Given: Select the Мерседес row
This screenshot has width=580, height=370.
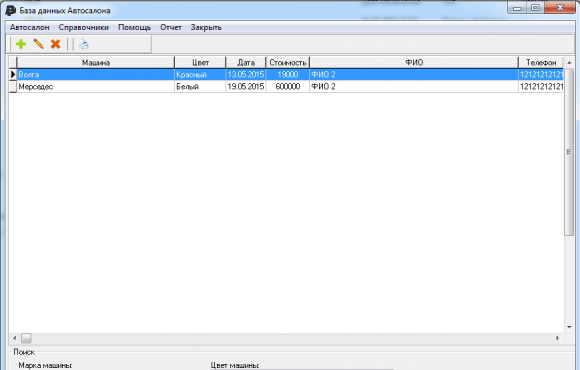Looking at the screenshot, I should 286,87.
